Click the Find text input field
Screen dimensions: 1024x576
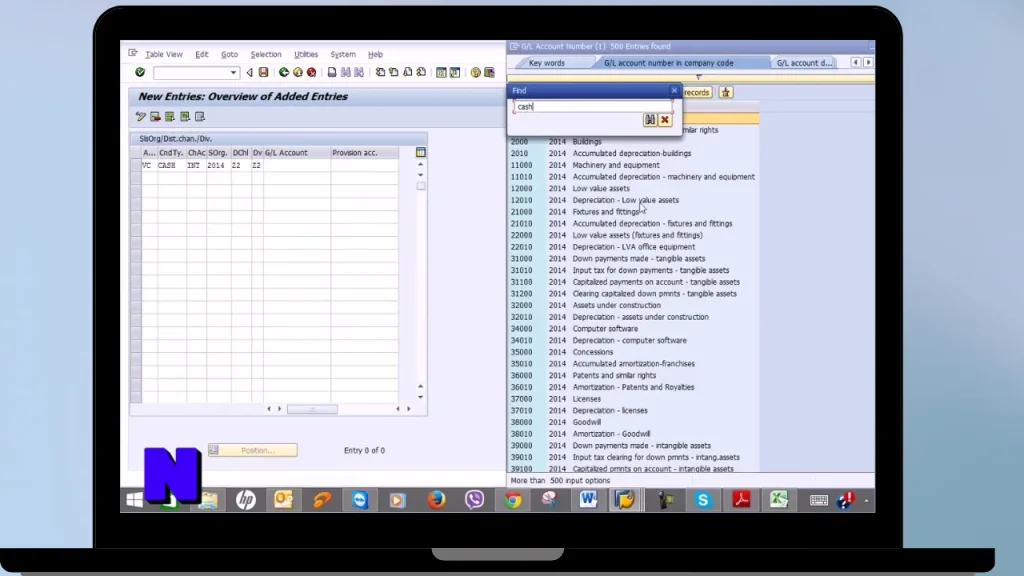tap(593, 106)
